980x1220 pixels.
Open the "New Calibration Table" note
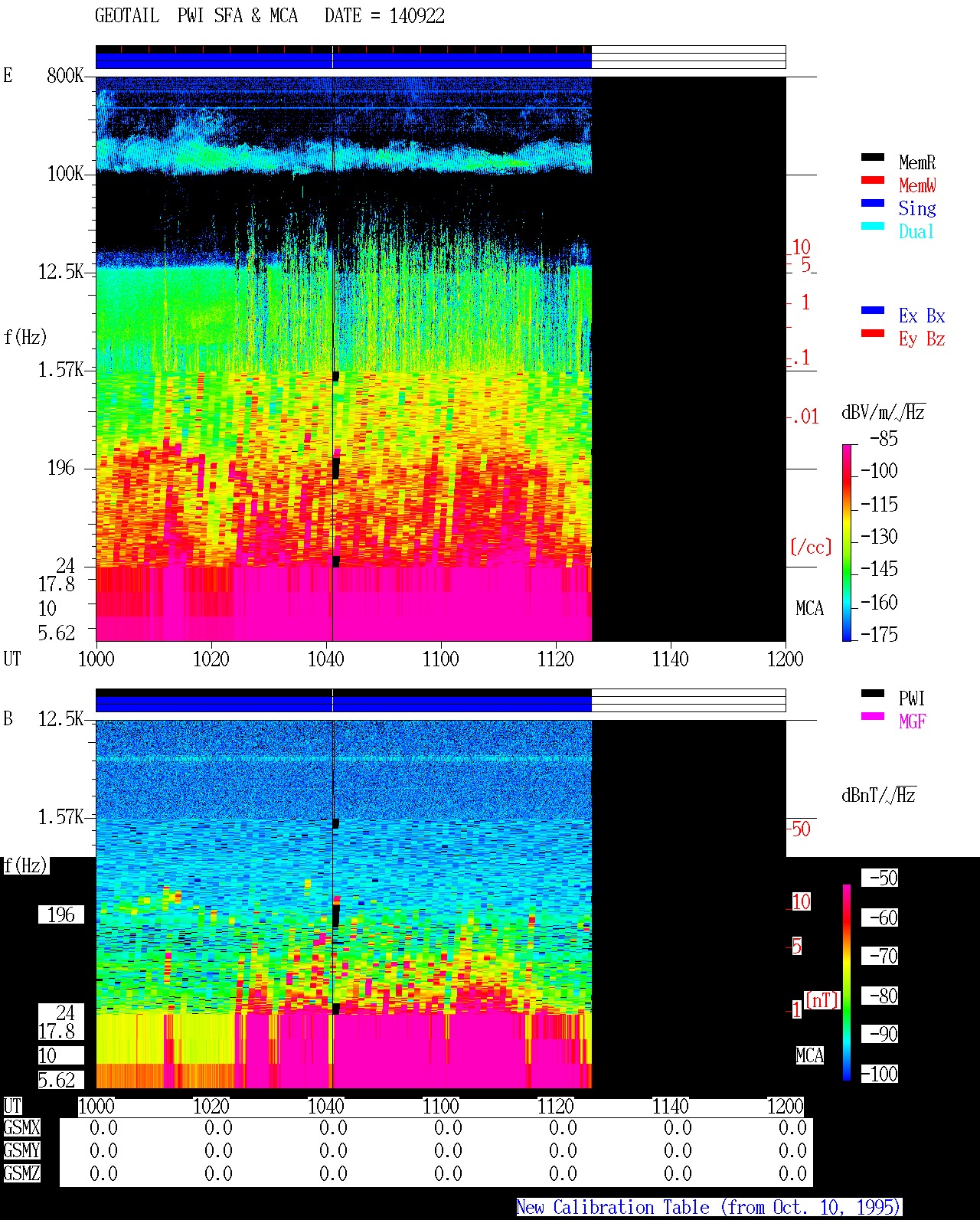(709, 1207)
